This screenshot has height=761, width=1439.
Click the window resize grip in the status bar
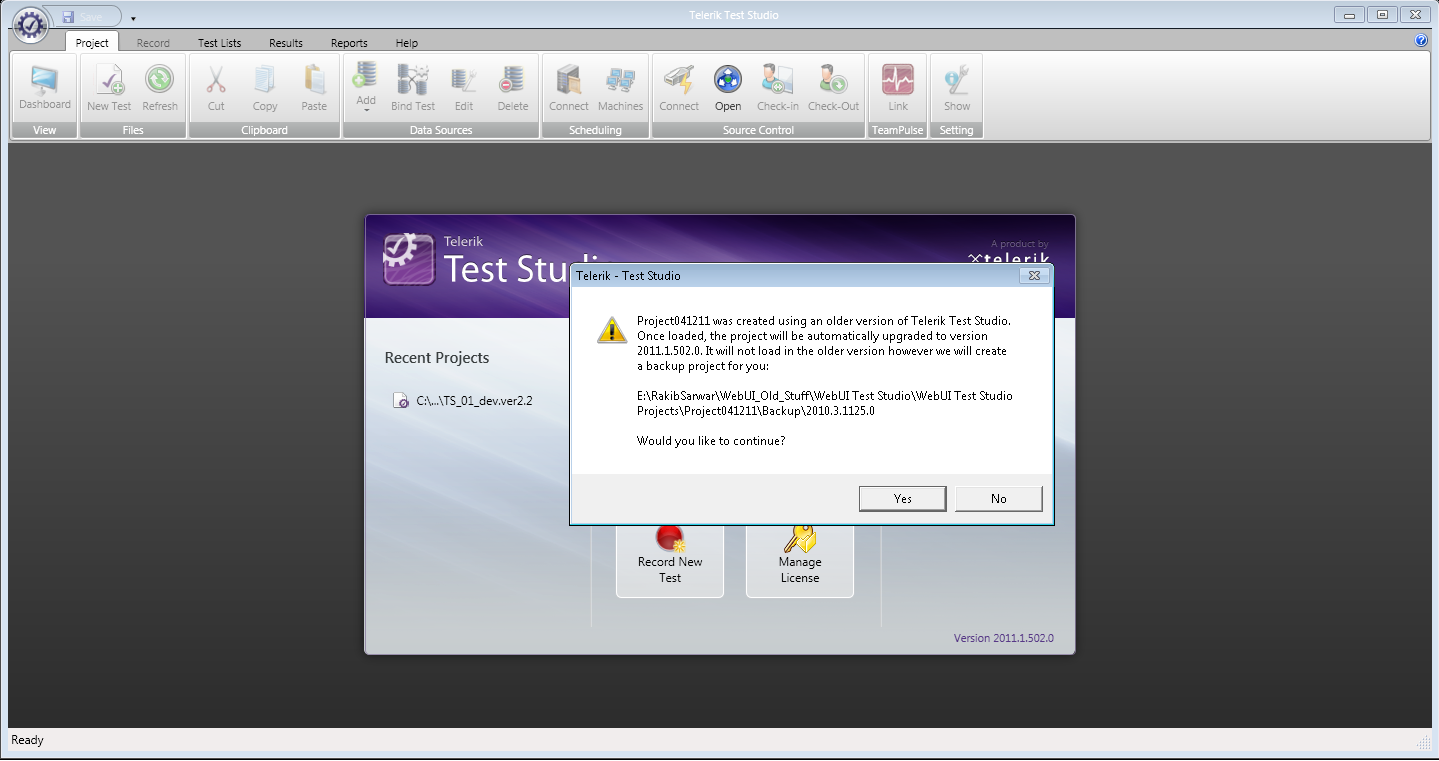point(1424,741)
